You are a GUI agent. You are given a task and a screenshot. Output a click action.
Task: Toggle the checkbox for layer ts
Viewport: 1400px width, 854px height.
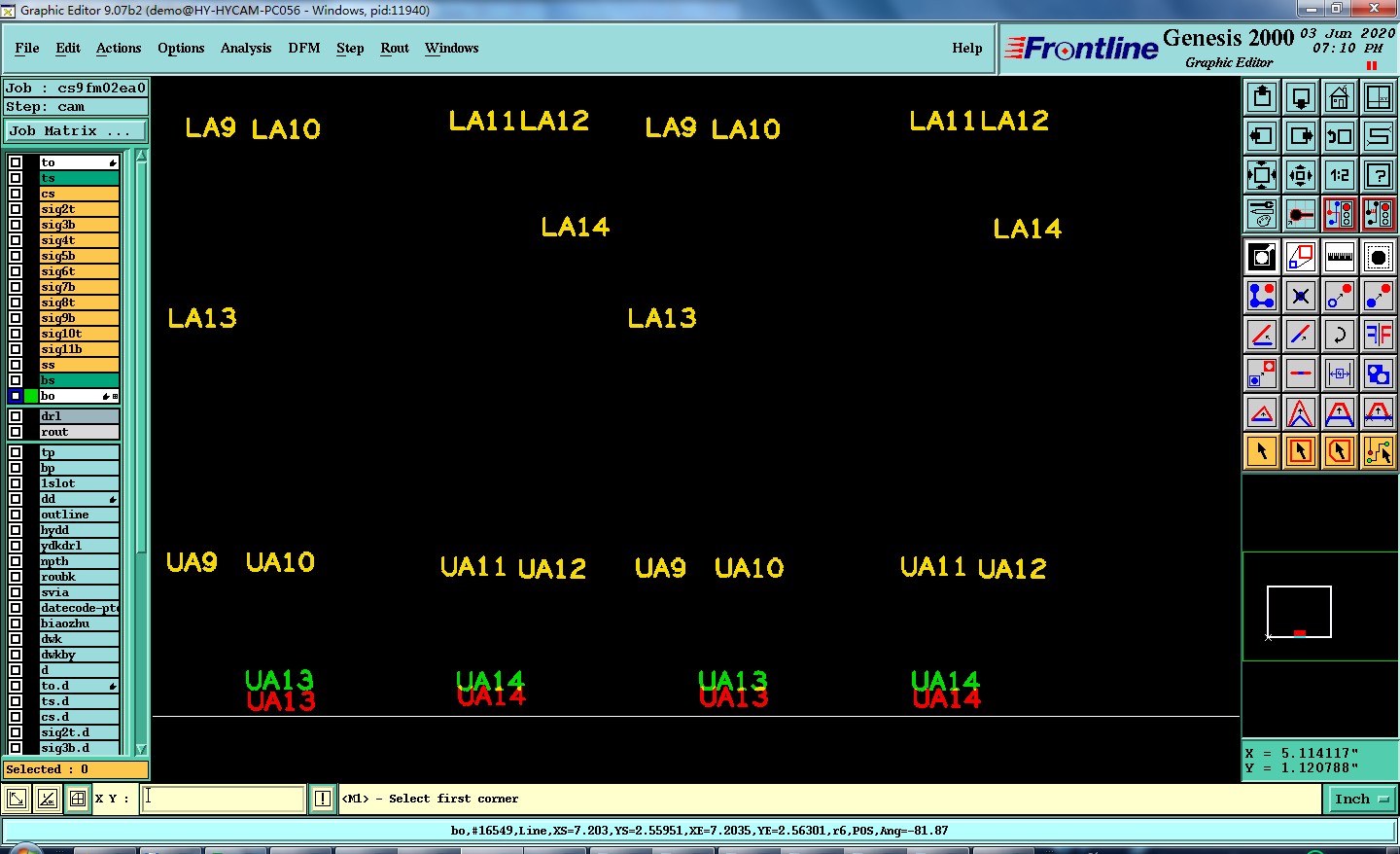click(16, 178)
